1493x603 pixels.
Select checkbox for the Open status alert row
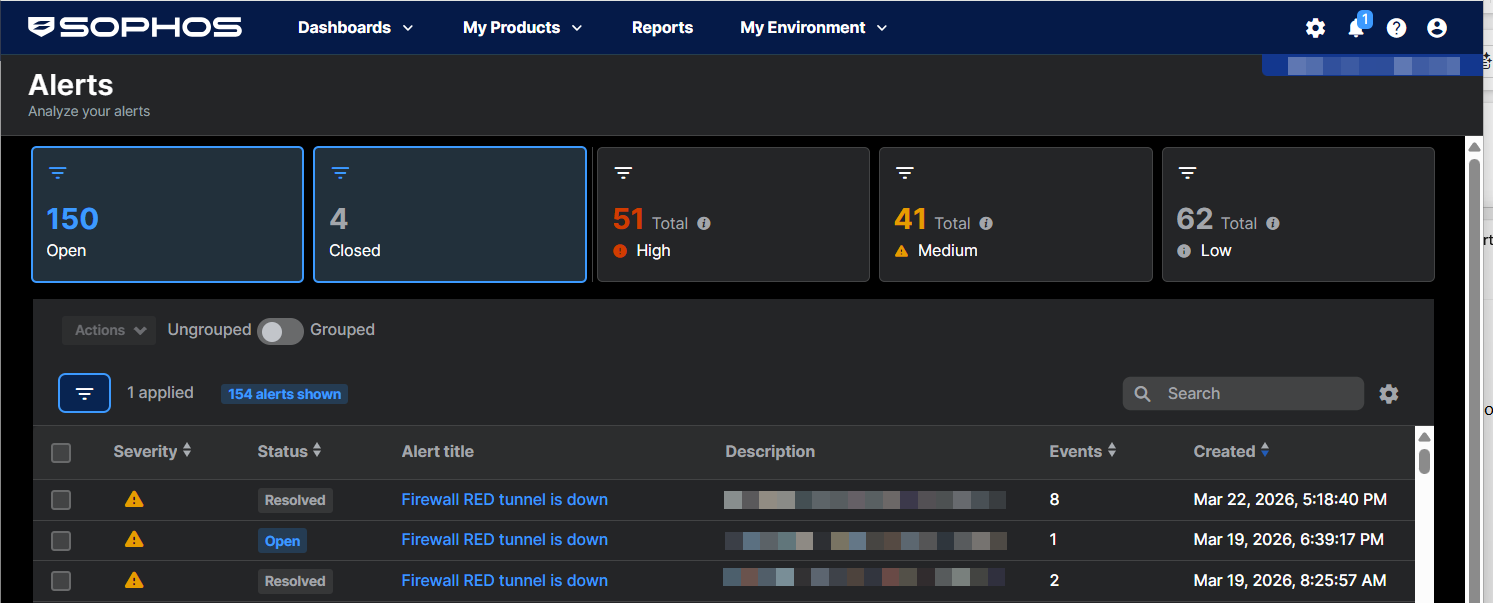tap(61, 541)
